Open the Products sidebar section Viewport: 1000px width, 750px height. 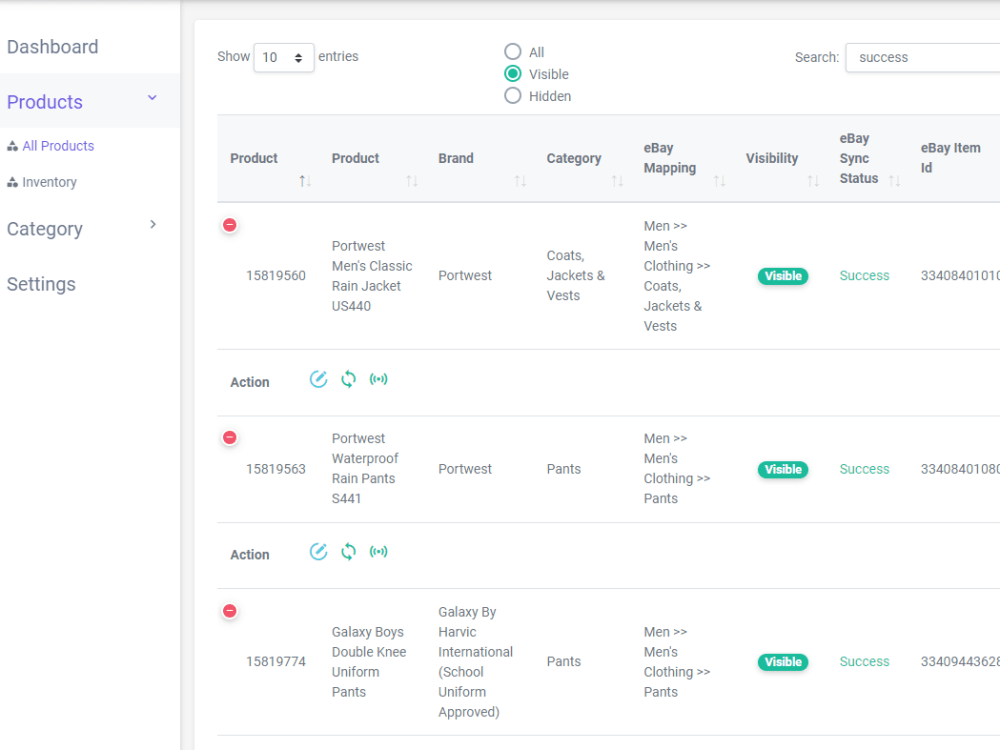click(45, 102)
